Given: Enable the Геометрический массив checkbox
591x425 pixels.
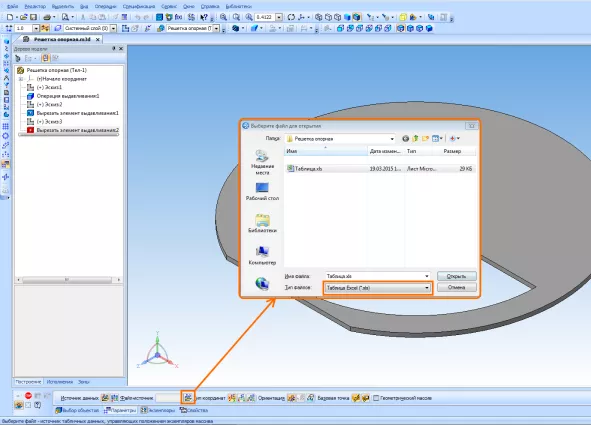Looking at the screenshot, I should (376, 398).
